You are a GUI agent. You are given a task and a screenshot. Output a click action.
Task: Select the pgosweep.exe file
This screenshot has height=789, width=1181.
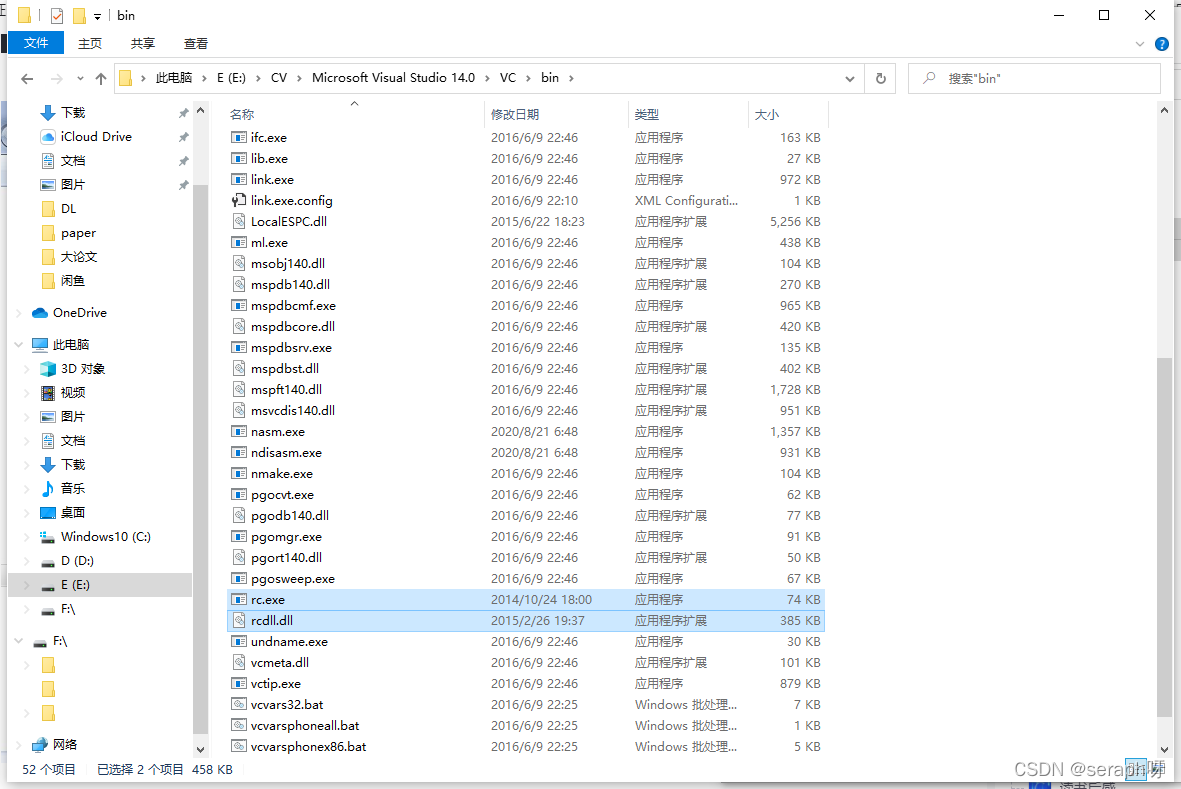point(525,579)
